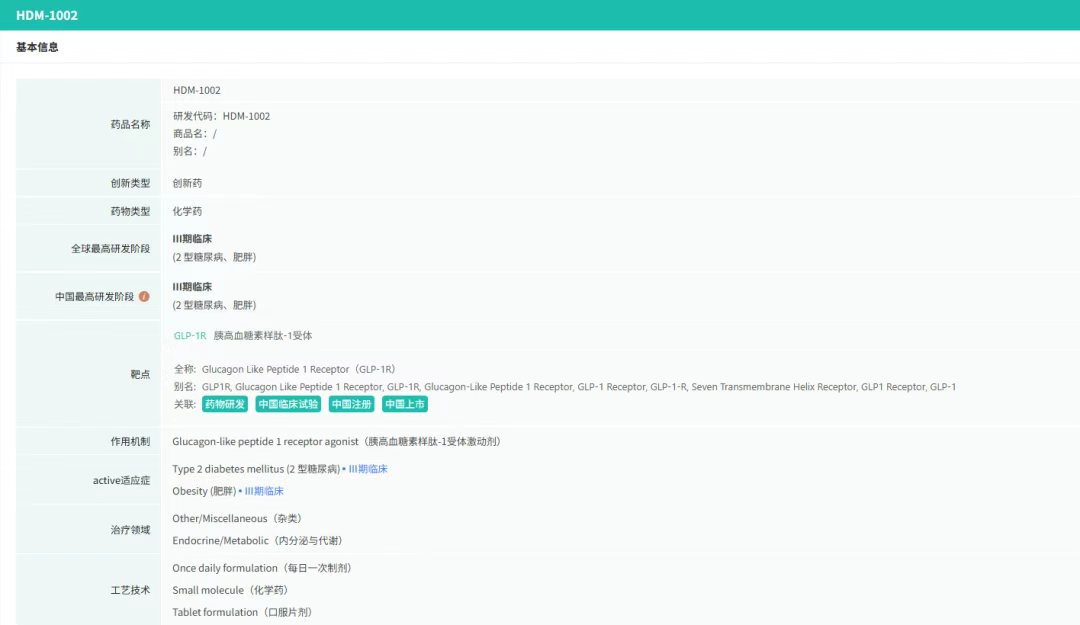
Task: Open the GLP-1R target link
Action: click(189, 336)
